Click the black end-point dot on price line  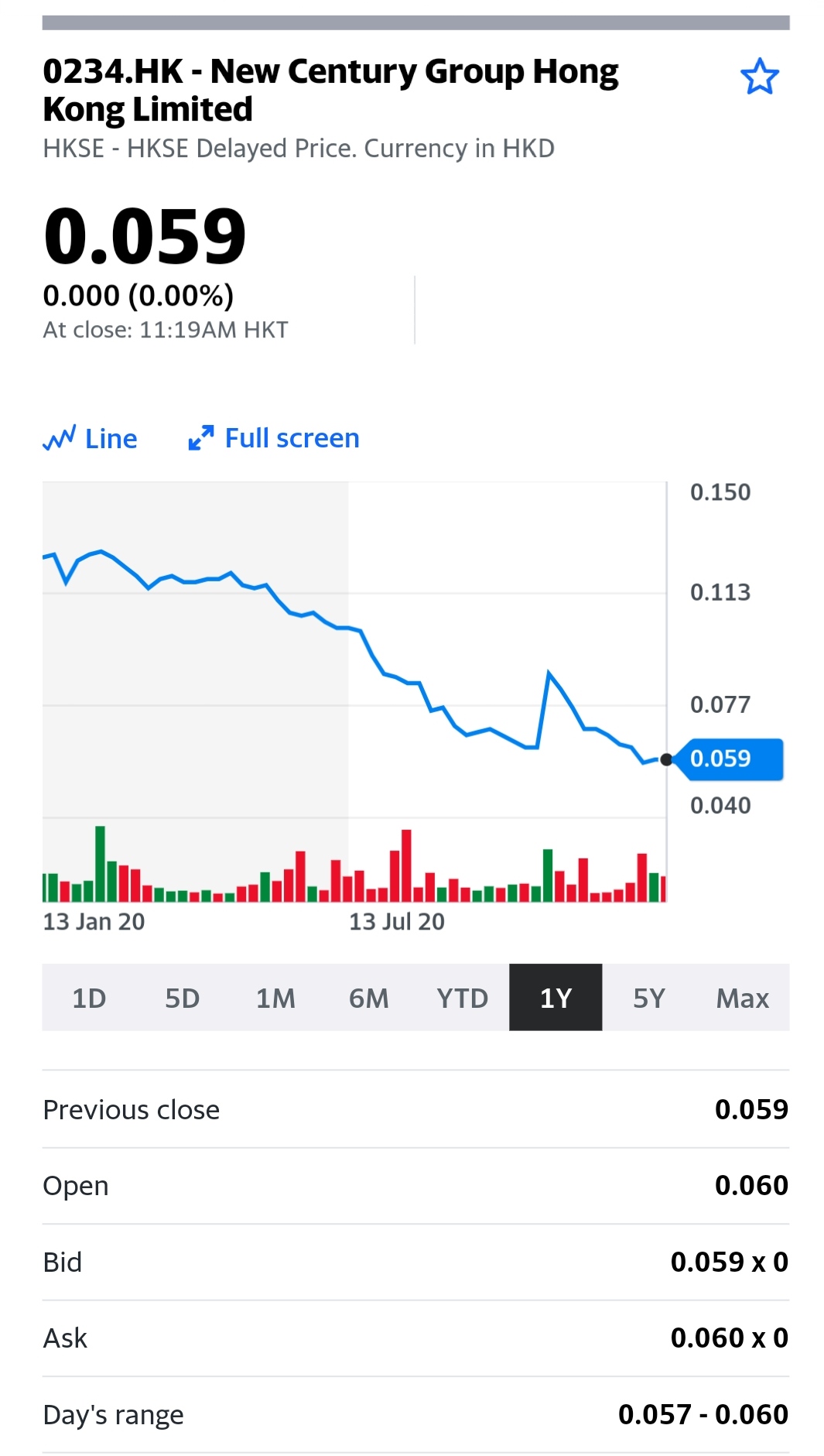click(666, 759)
